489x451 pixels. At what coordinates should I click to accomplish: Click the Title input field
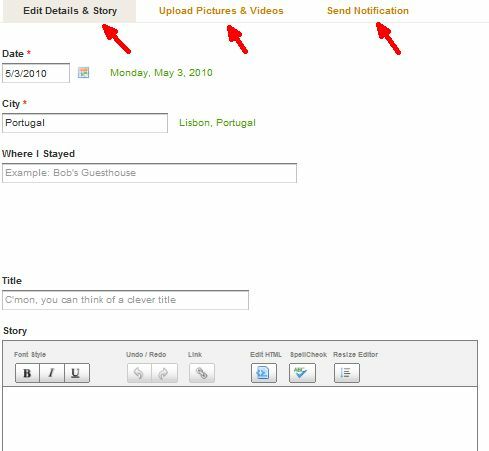click(125, 300)
